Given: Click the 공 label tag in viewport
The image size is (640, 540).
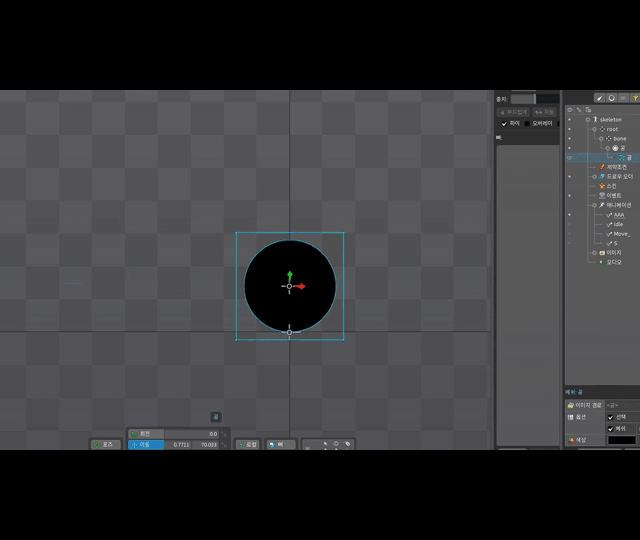Looking at the screenshot, I should tap(216, 417).
